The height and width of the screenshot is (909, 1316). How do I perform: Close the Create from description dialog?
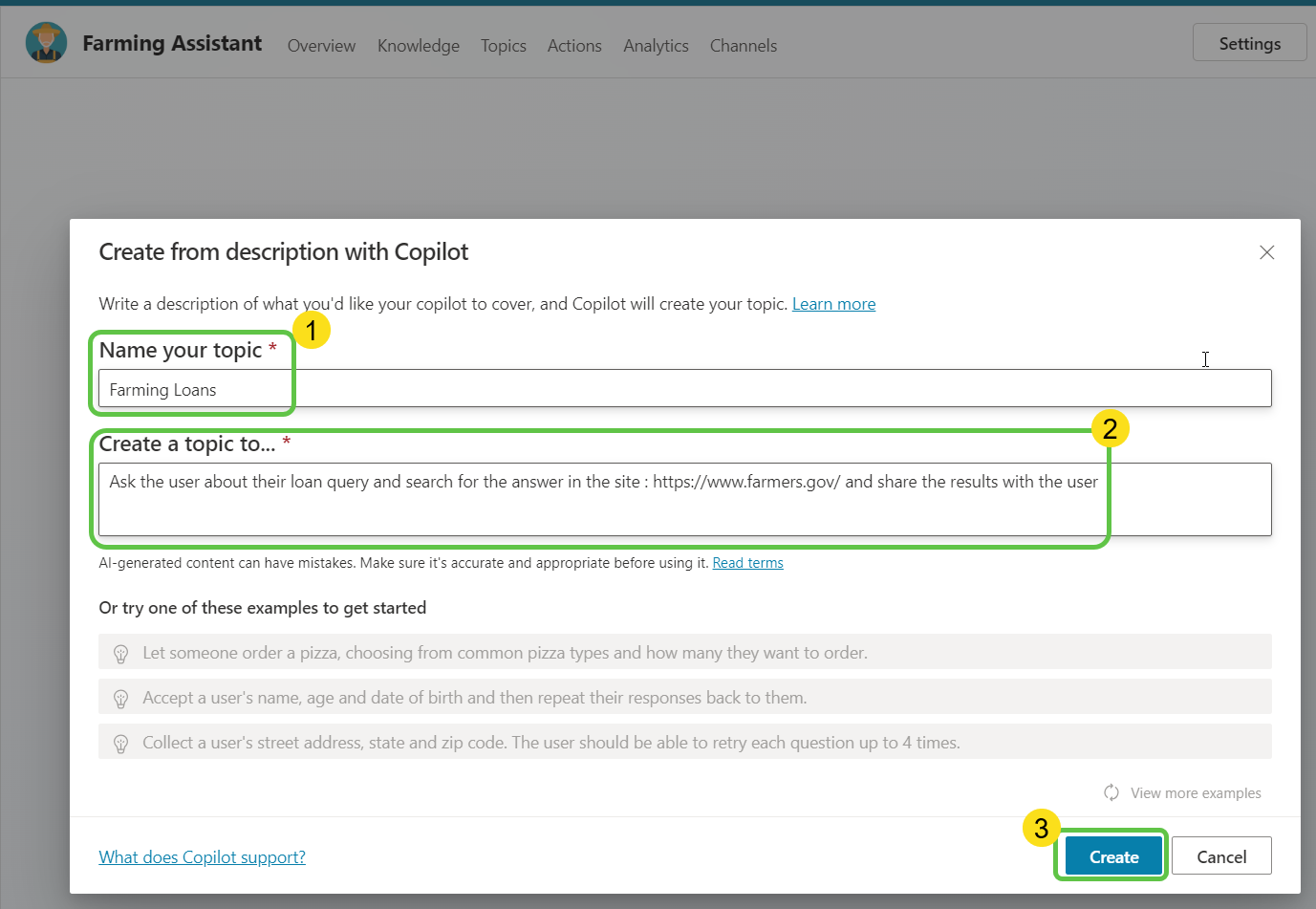click(x=1266, y=252)
